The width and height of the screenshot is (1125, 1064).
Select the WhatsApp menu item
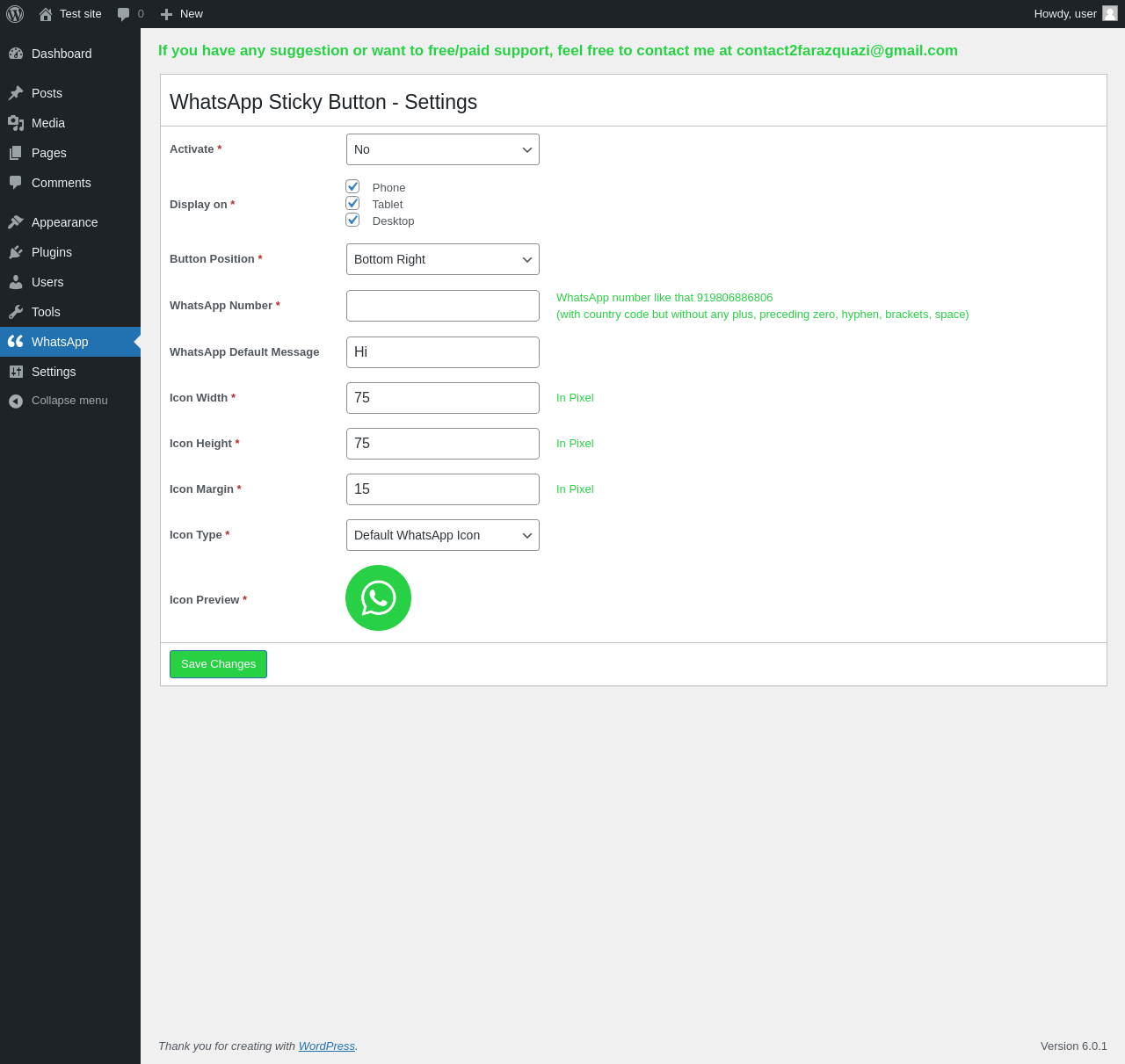click(70, 342)
